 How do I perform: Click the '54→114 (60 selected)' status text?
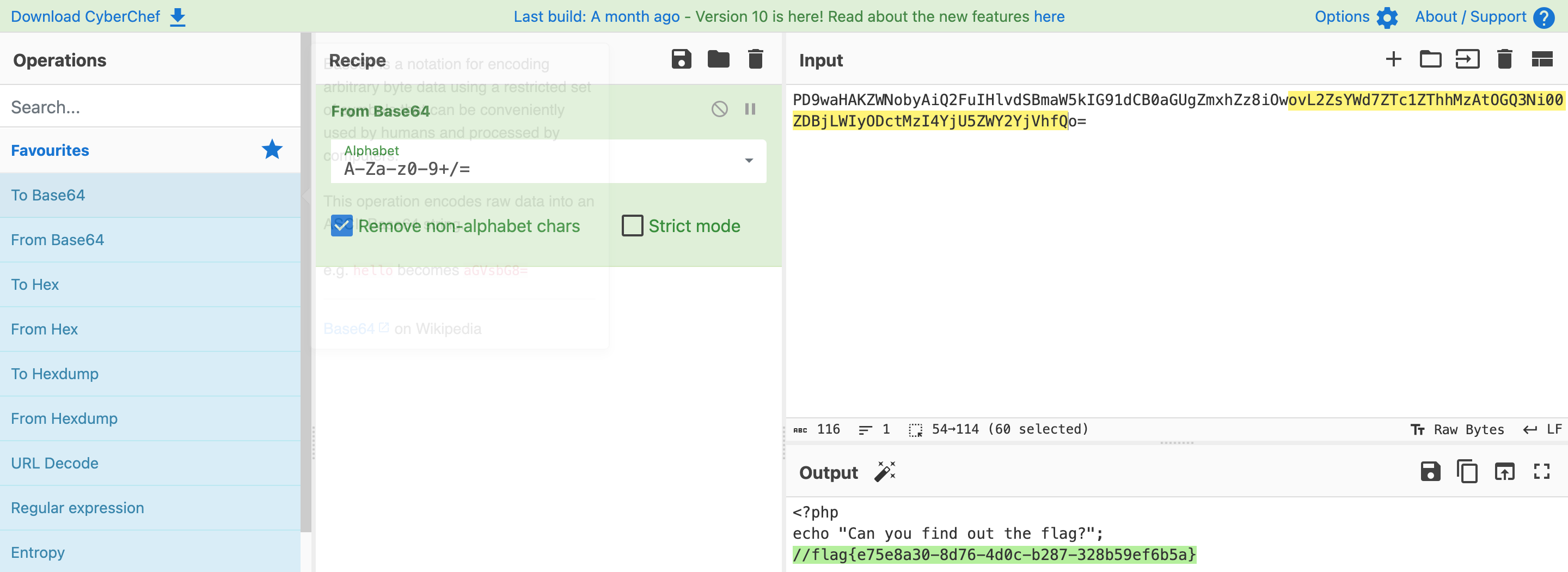pyautogui.click(x=1010, y=429)
